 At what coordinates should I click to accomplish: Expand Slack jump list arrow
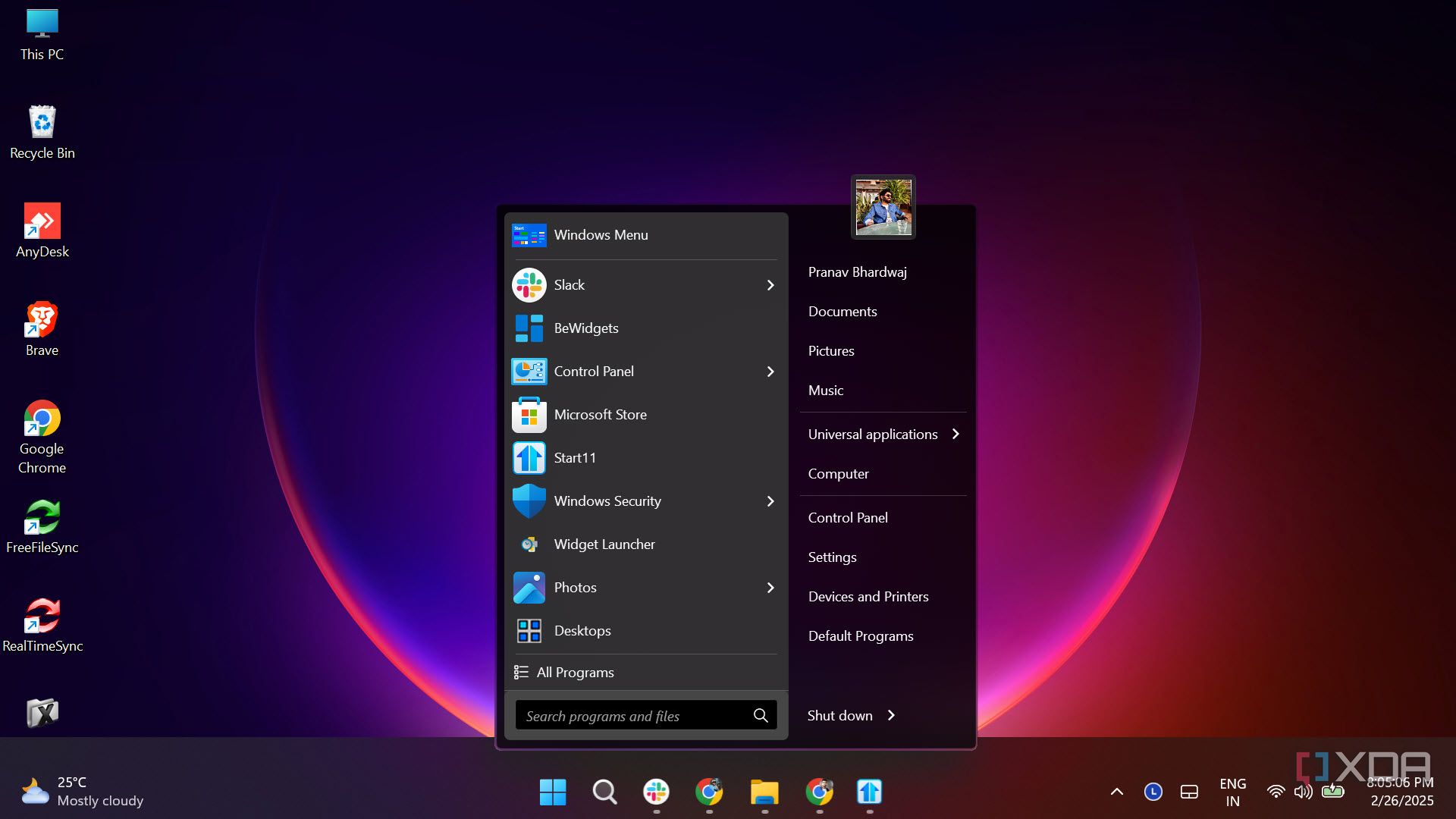[770, 285]
